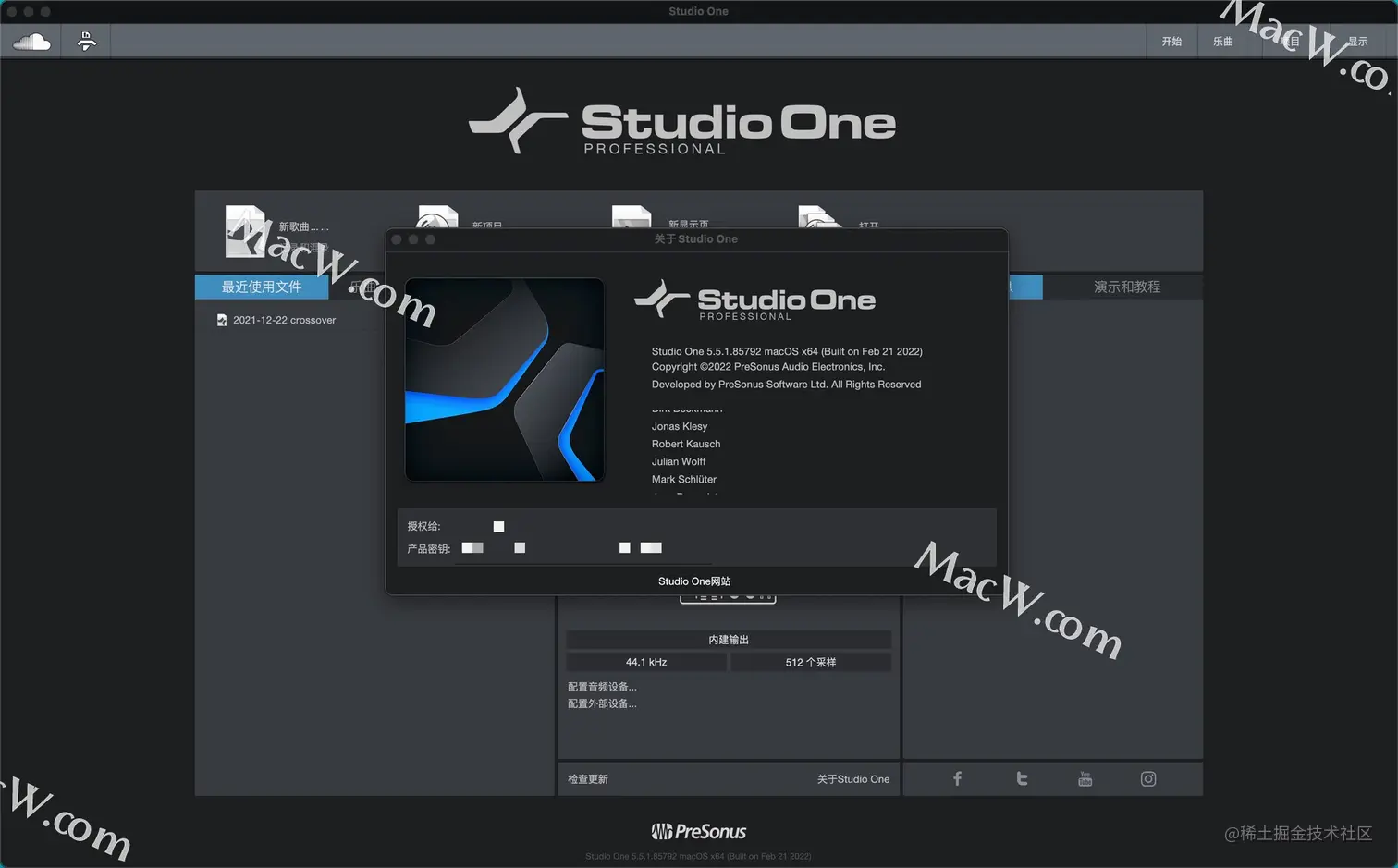Switch to the 开始 (Start) page
Image resolution: width=1398 pixels, height=868 pixels.
(1171, 42)
